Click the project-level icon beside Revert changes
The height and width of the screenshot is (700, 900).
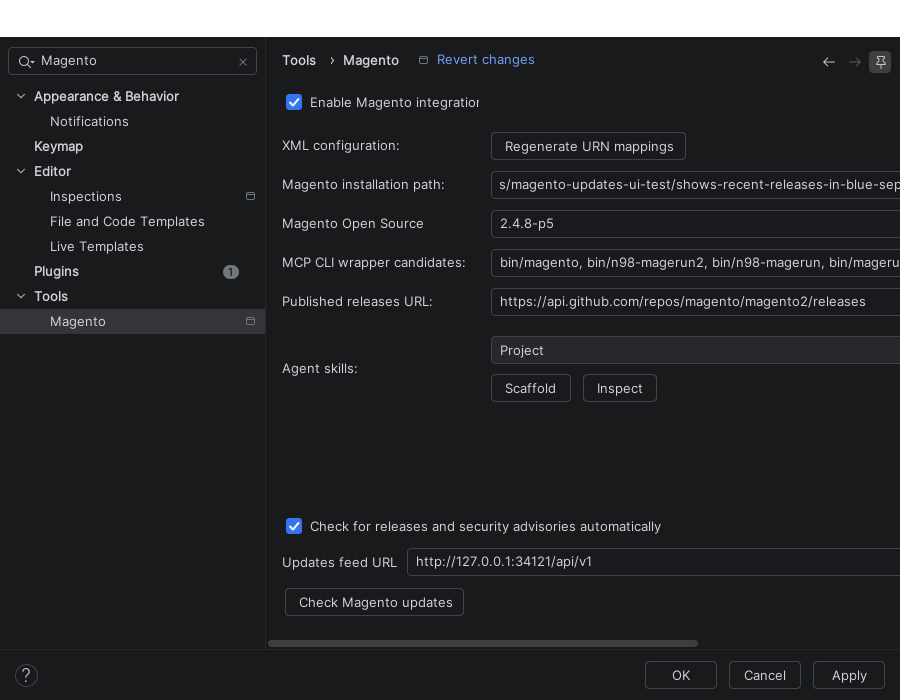(x=423, y=60)
